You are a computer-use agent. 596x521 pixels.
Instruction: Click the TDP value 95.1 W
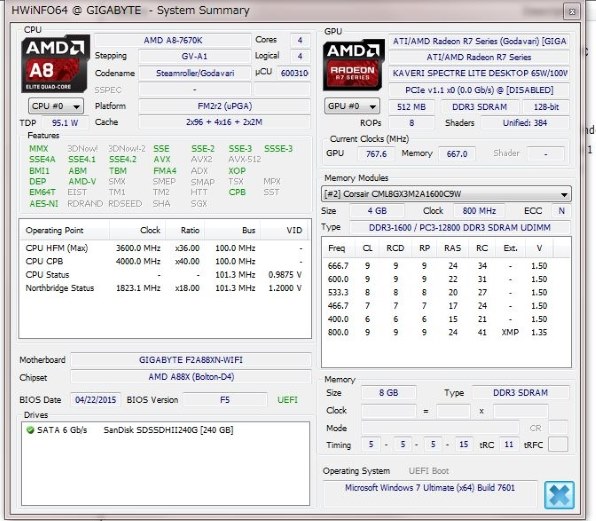click(x=65, y=123)
